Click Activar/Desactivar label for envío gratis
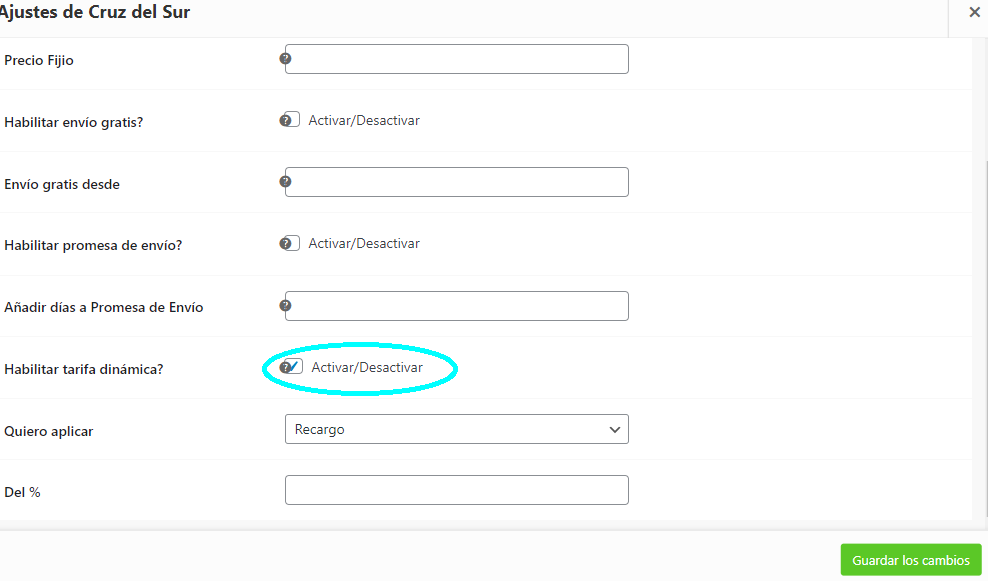989x581 pixels. [364, 120]
